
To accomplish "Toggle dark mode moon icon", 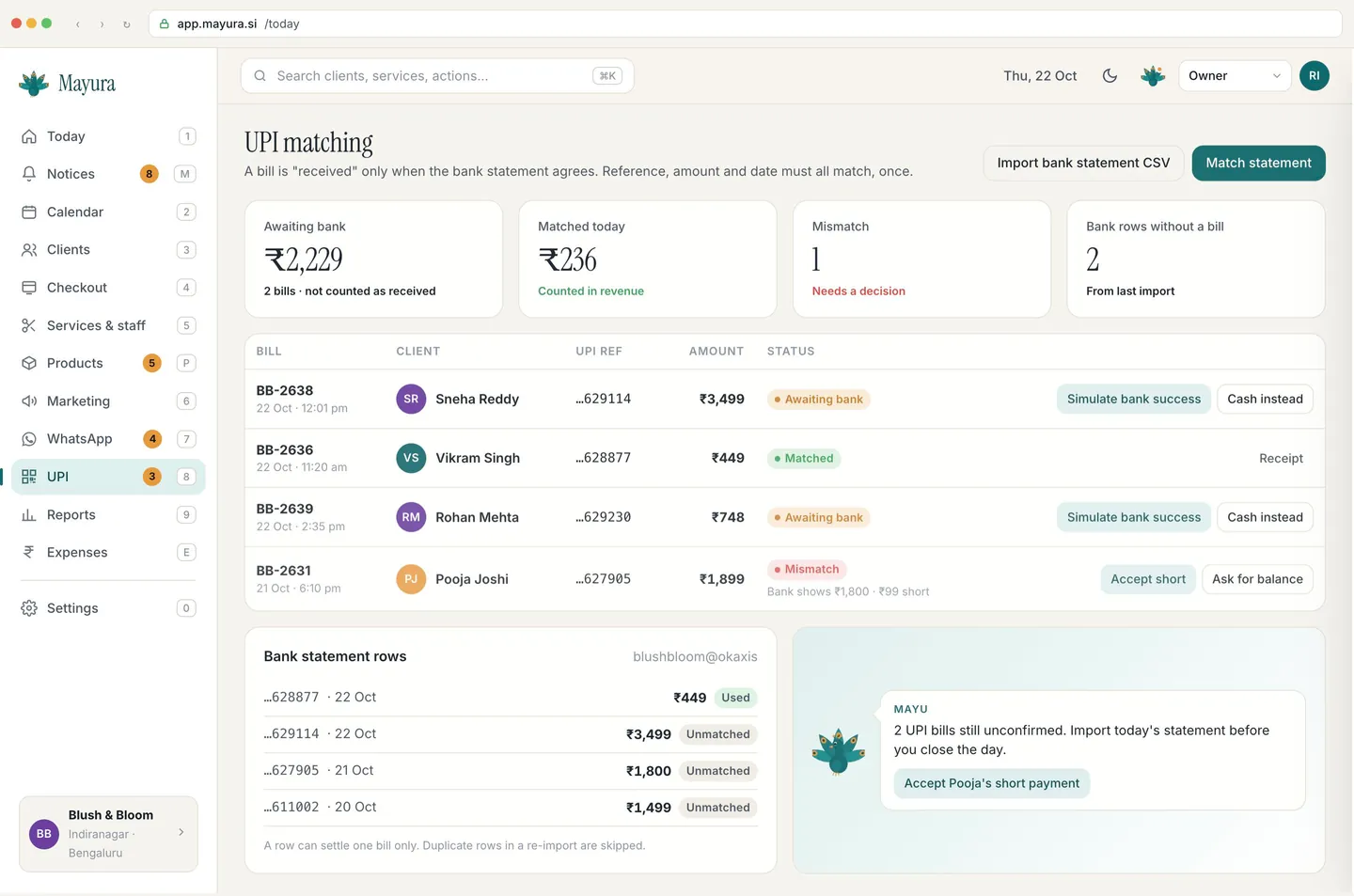I will coord(1110,76).
